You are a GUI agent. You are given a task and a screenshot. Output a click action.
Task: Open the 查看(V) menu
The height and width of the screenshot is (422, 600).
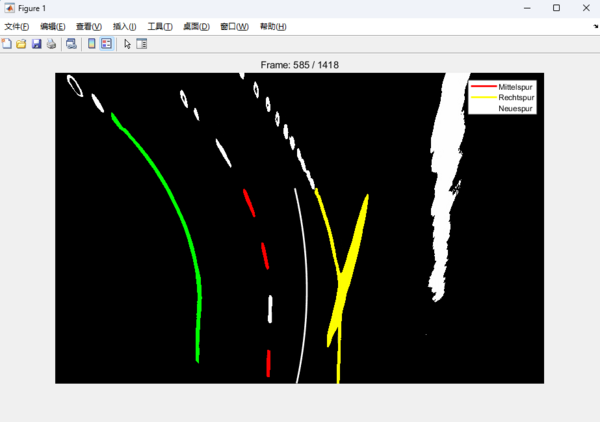pos(89,26)
